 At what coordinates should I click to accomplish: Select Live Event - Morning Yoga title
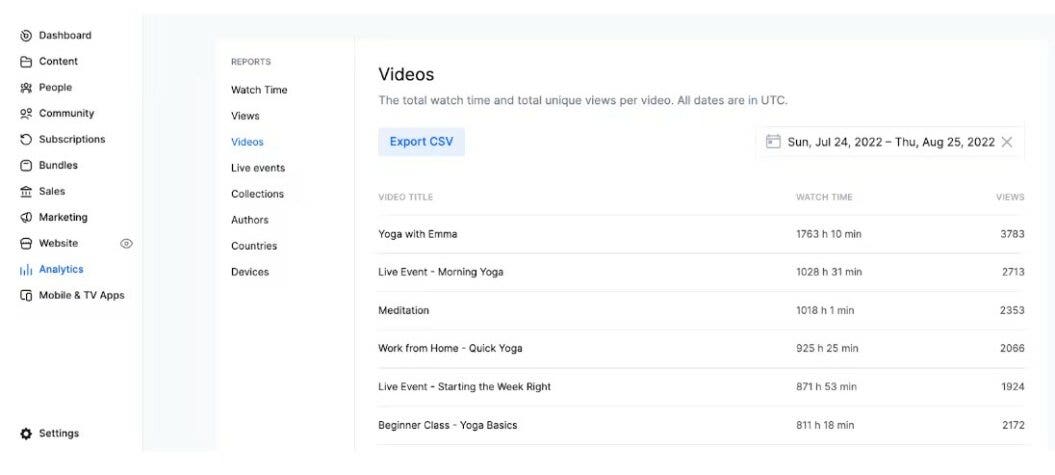point(441,272)
